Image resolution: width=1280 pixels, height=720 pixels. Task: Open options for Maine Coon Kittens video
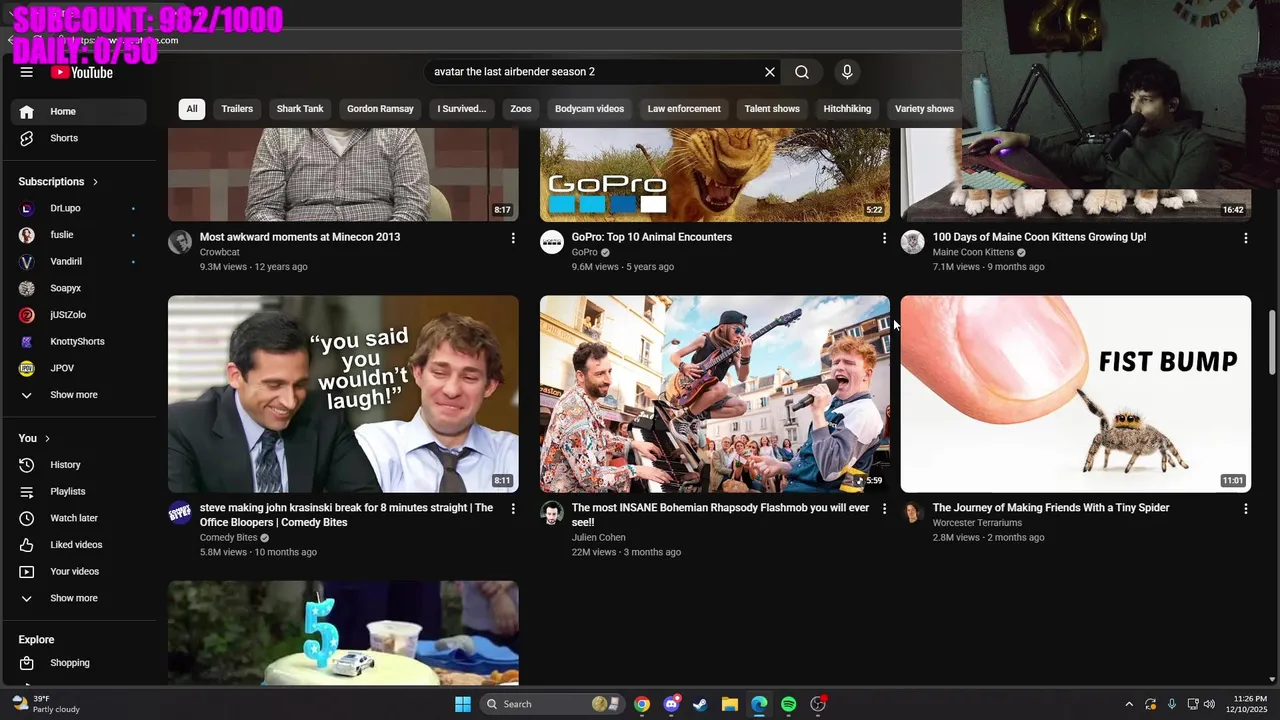pyautogui.click(x=1245, y=238)
